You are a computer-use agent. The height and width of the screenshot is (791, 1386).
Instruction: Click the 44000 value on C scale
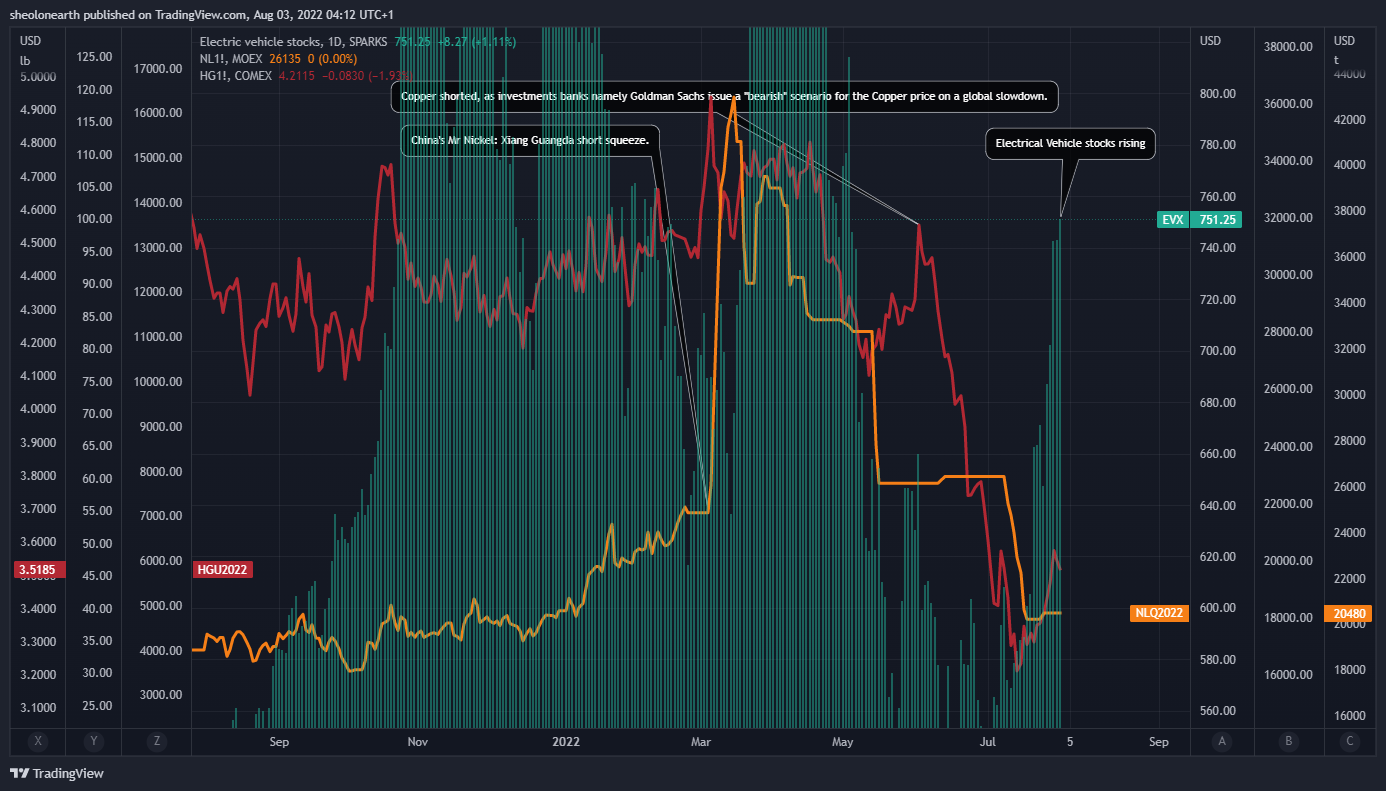point(1348,74)
